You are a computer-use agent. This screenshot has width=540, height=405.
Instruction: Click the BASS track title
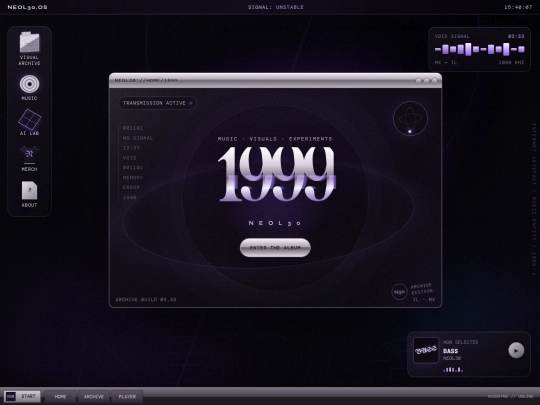click(x=450, y=351)
